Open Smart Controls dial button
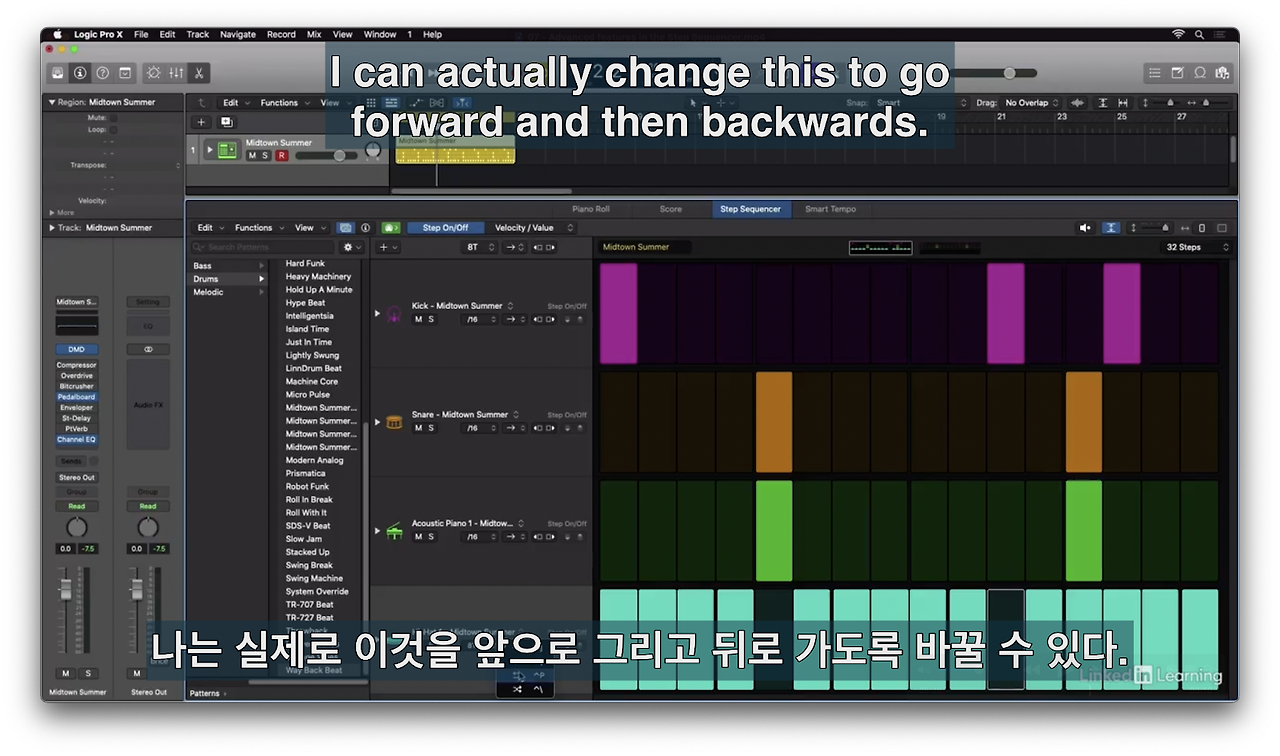 [x=153, y=73]
